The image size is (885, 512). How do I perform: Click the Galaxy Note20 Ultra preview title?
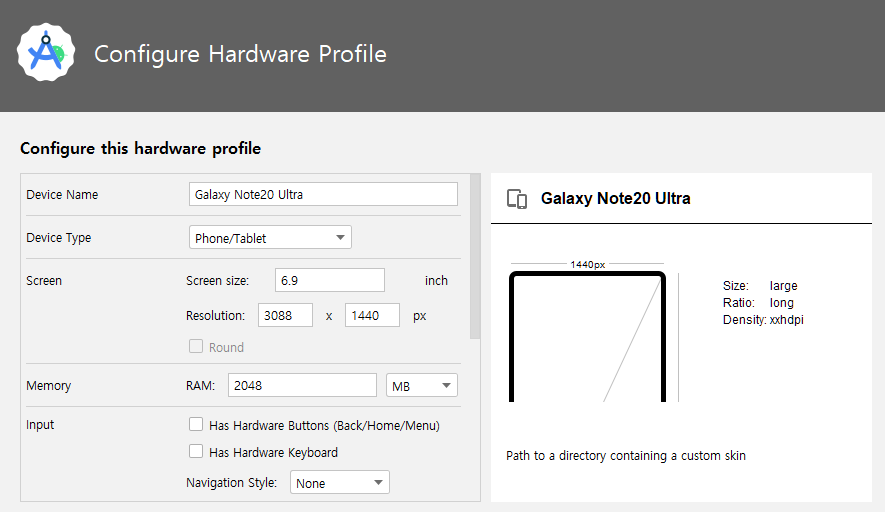(x=615, y=199)
